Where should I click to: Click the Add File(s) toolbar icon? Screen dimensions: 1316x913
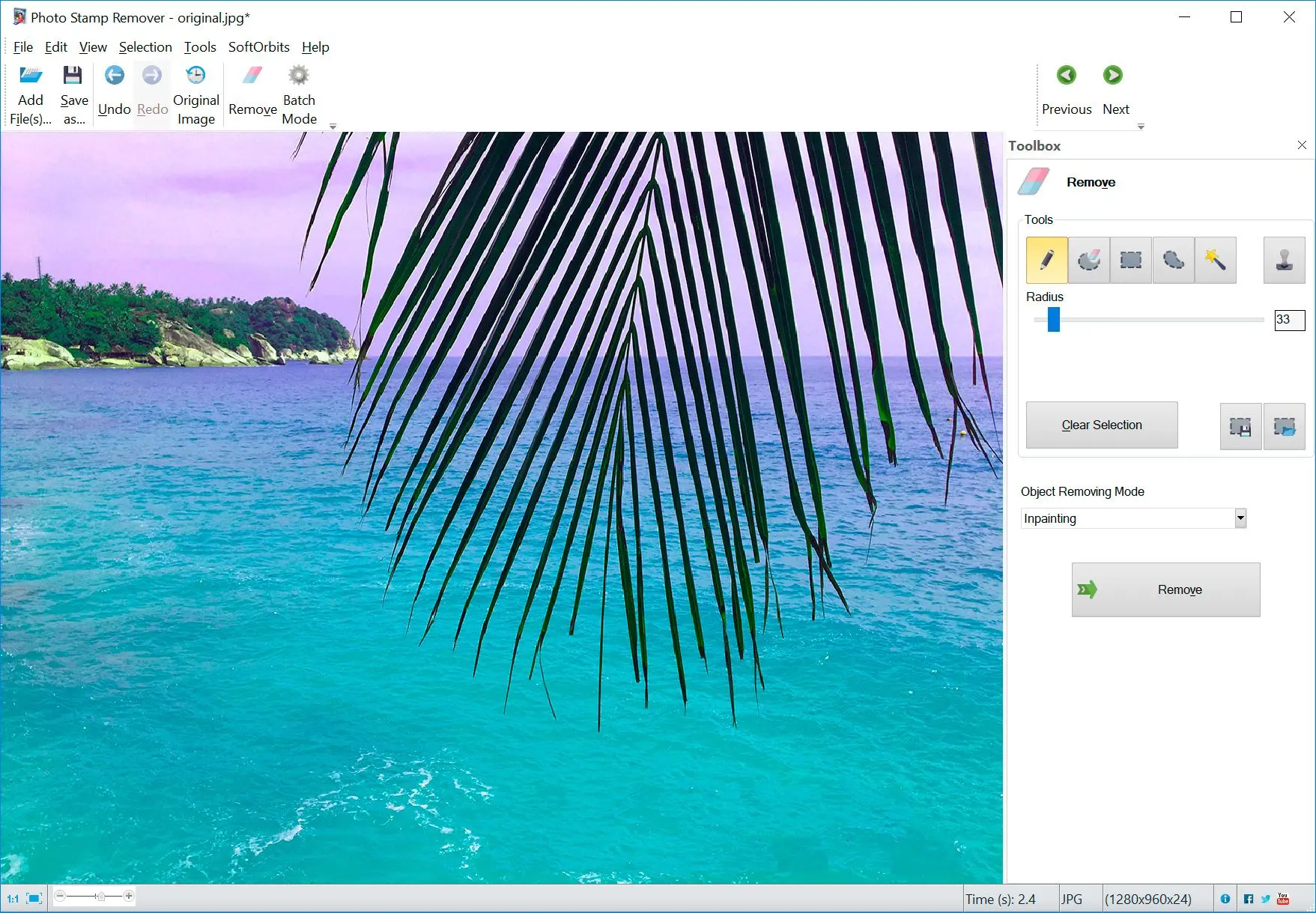(x=31, y=76)
